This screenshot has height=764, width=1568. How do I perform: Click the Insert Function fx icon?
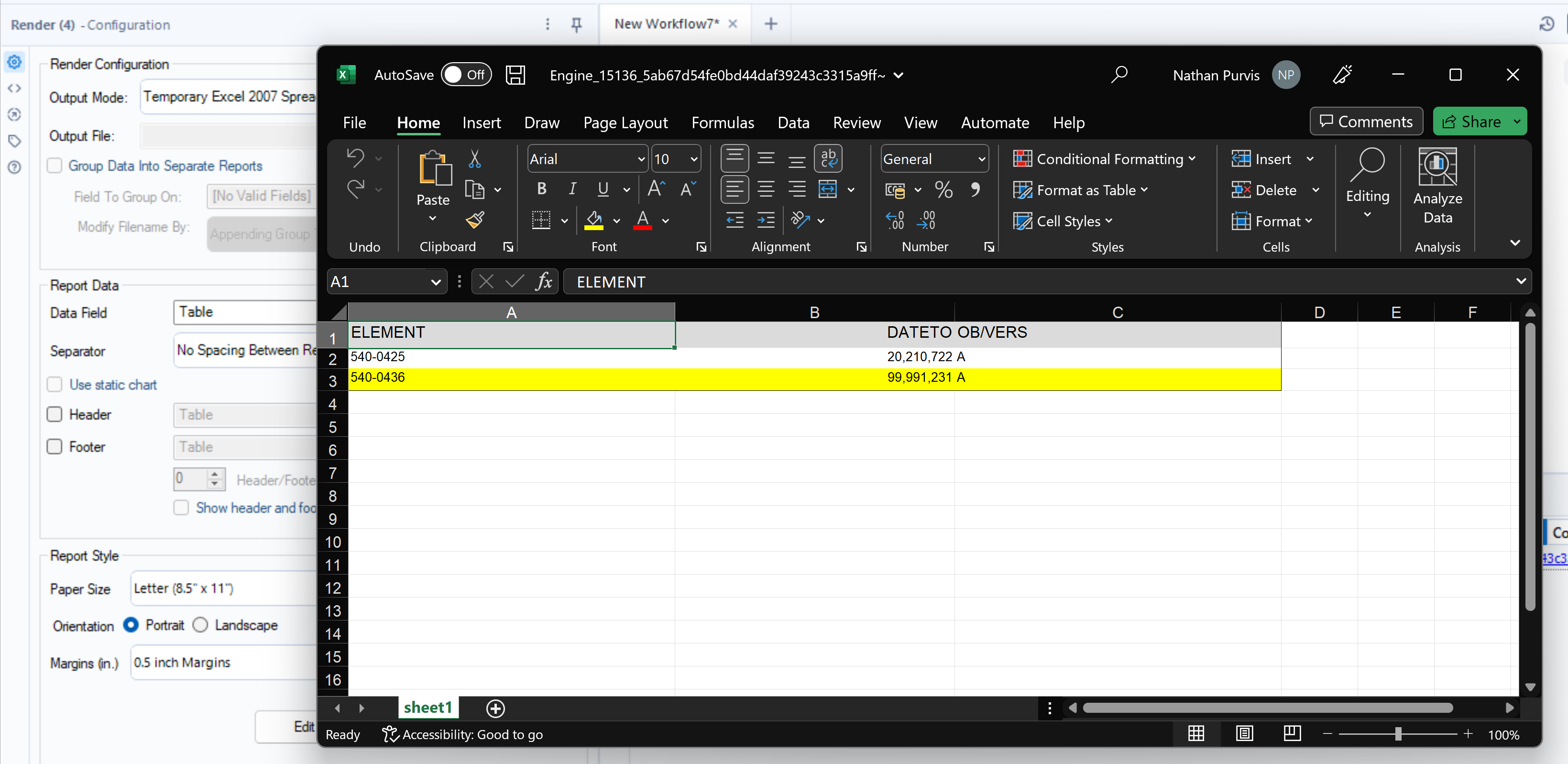point(544,282)
